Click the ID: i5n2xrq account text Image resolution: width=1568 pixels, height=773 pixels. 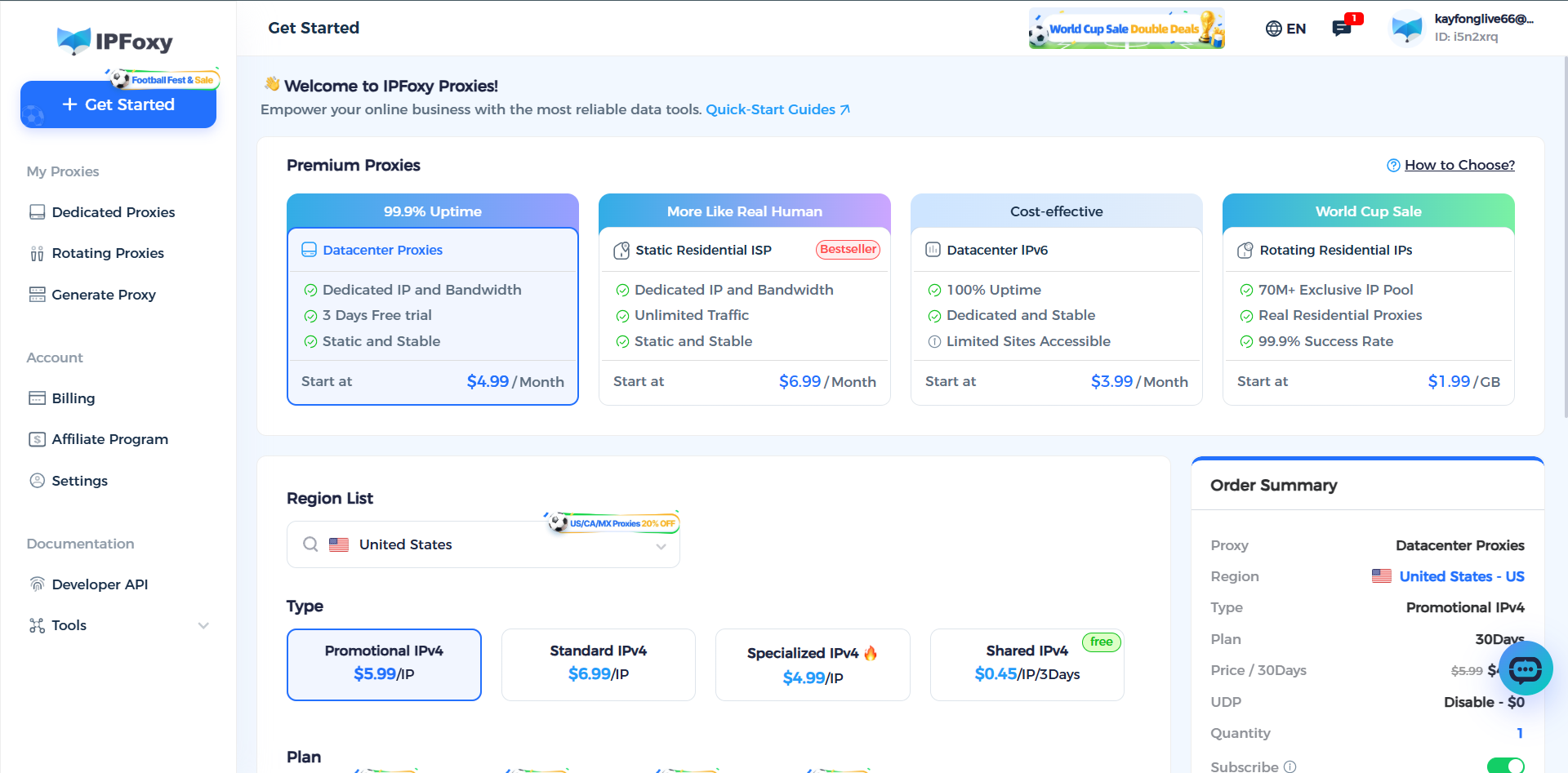[x=1466, y=37]
